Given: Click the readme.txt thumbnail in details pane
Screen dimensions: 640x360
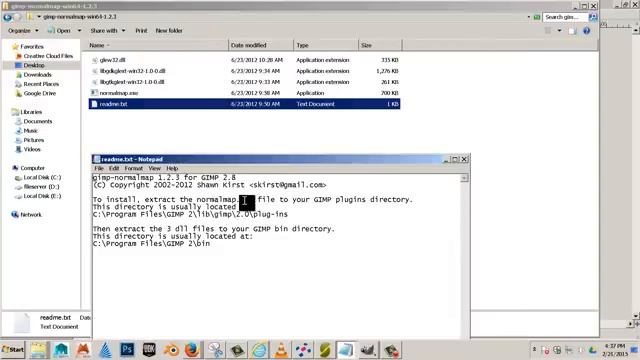Looking at the screenshot, I should pos(22,323).
